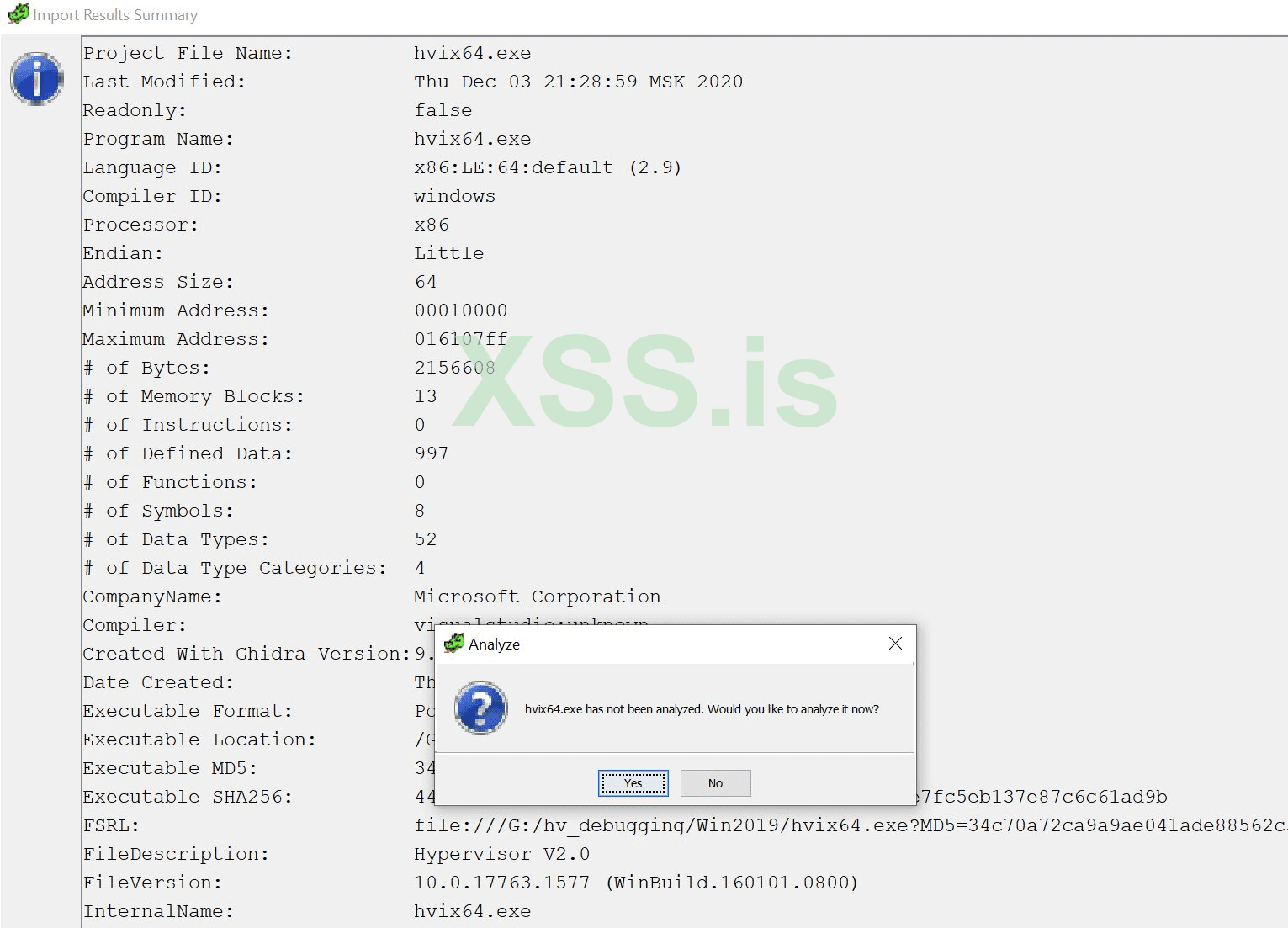Select hvix64.exe in the InternalName row

pos(472,911)
